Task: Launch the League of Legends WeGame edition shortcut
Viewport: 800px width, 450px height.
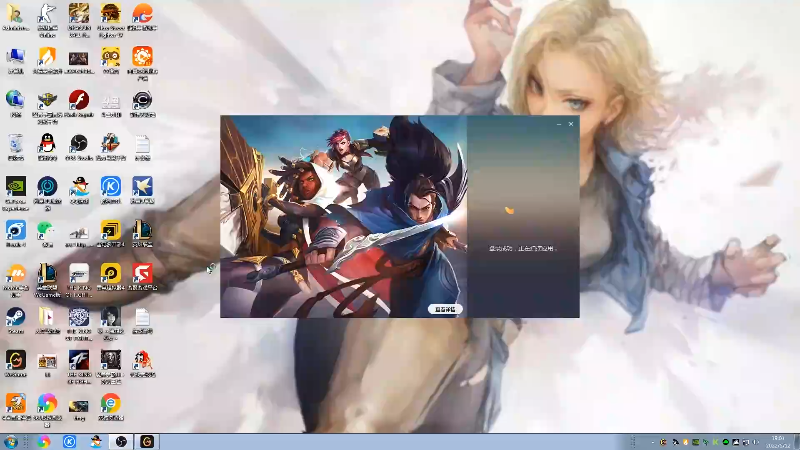Action: (47, 273)
